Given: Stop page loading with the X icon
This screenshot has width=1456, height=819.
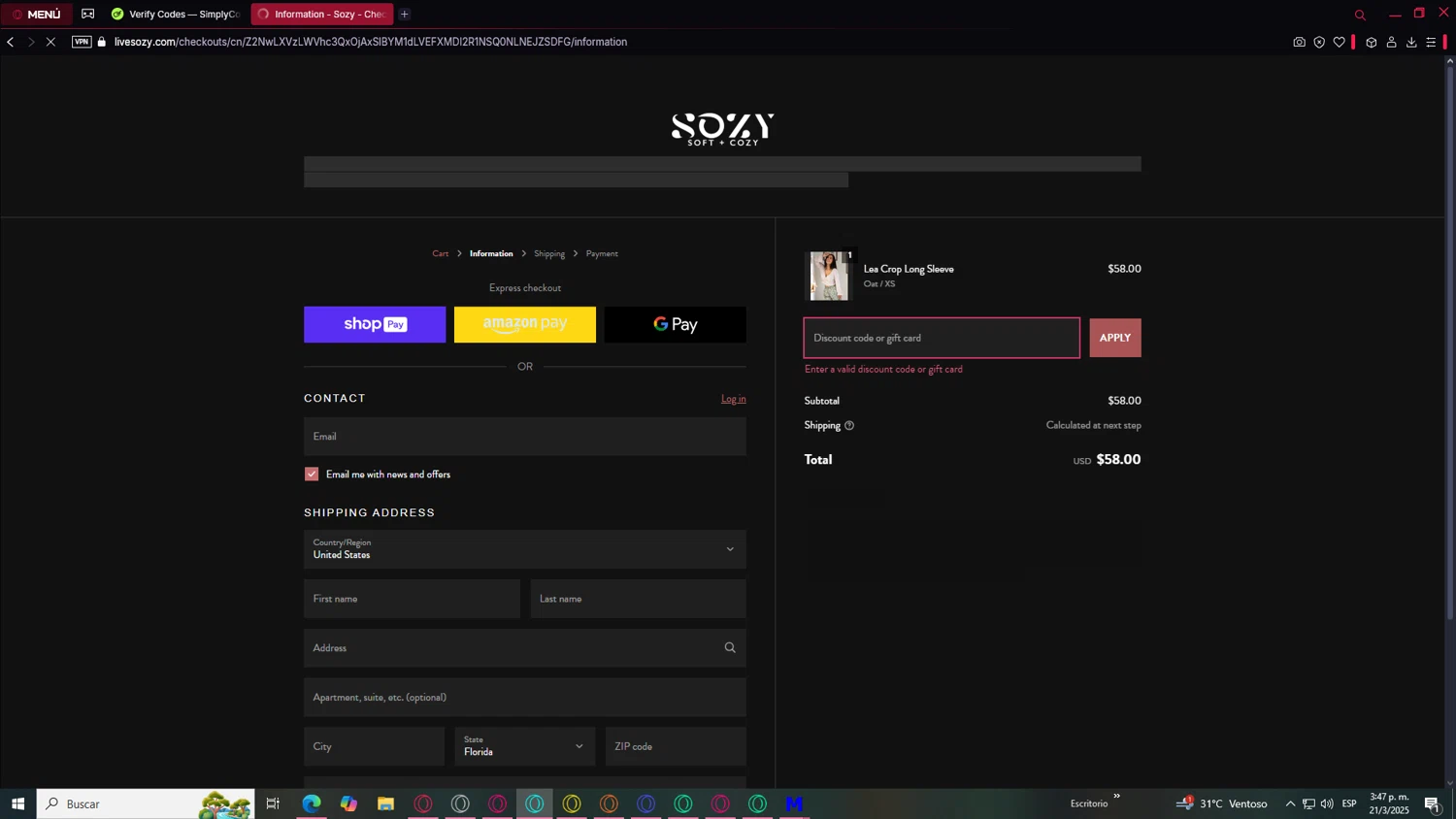Looking at the screenshot, I should pyautogui.click(x=51, y=42).
